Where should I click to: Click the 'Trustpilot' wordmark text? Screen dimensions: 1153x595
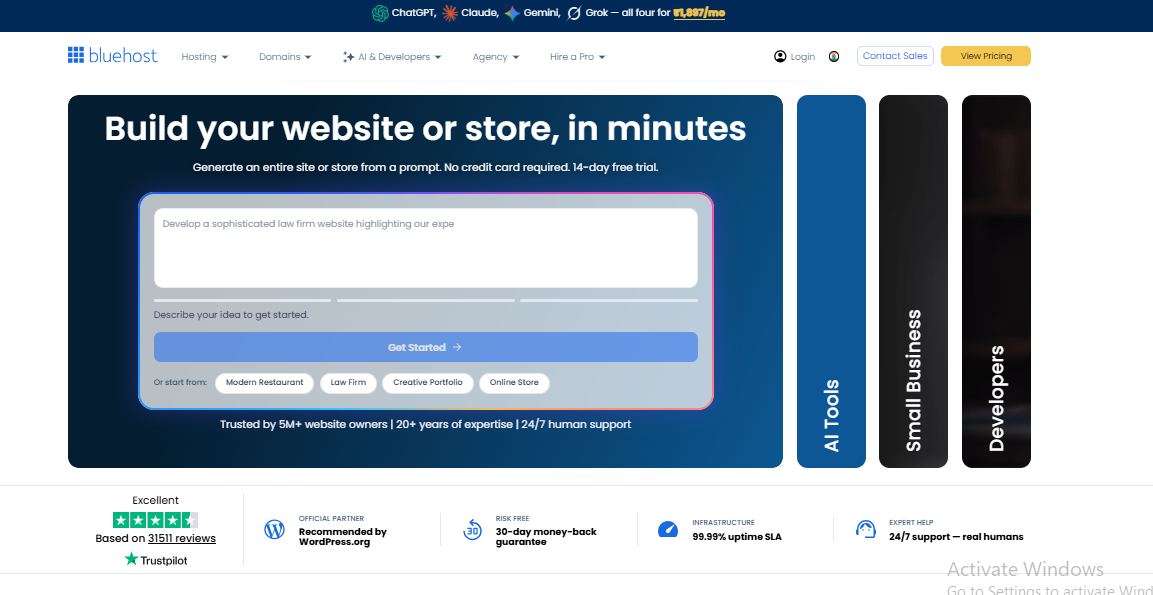[x=164, y=560]
